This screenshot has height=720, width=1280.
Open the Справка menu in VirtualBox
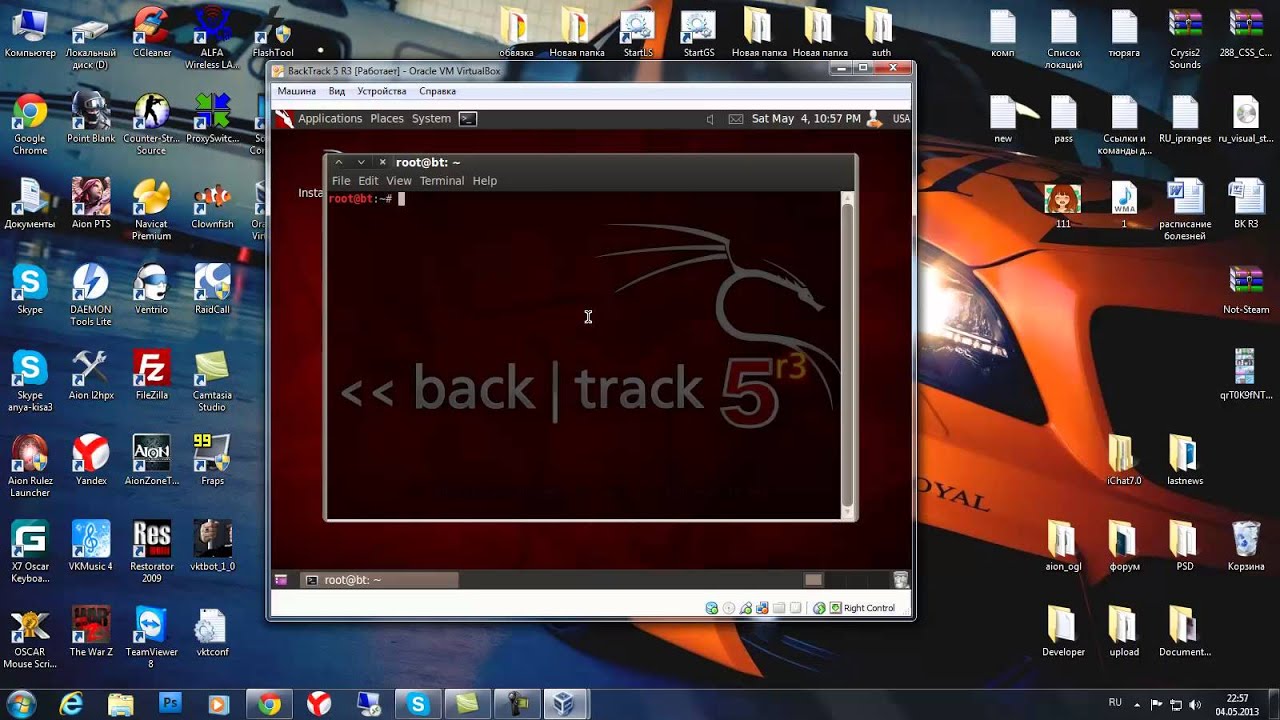click(x=437, y=91)
